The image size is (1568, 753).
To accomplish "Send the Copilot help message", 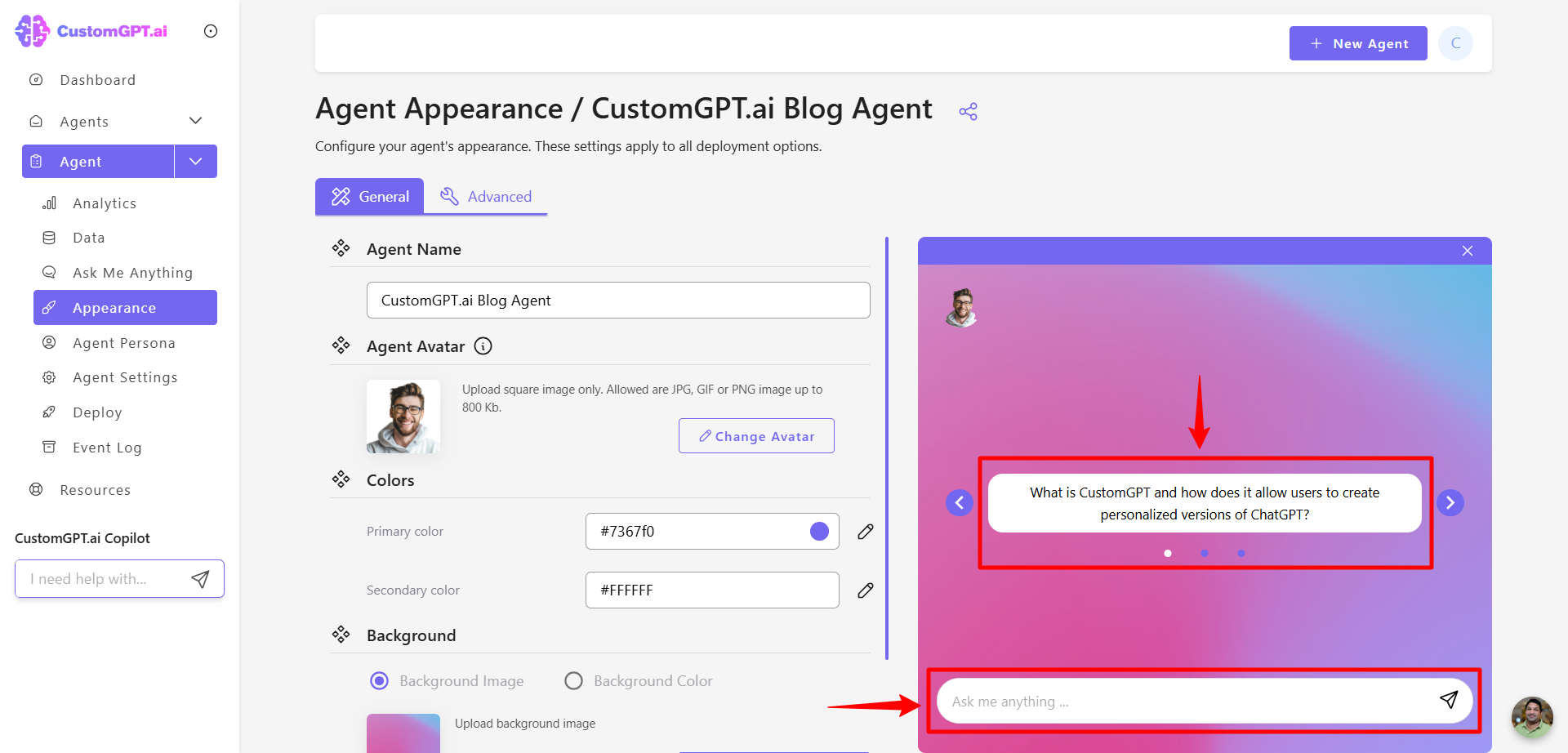I will coord(200,579).
